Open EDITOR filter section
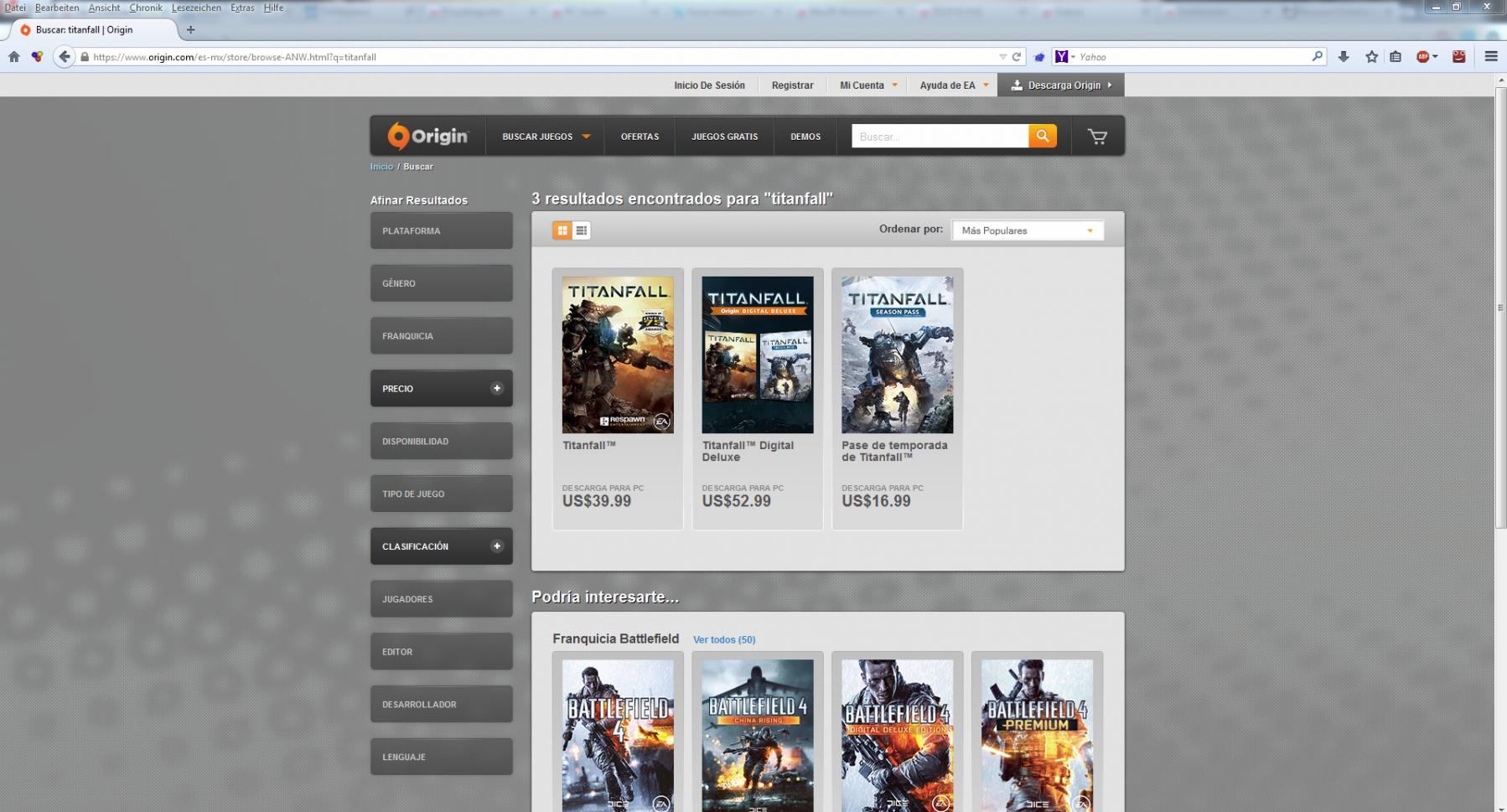Screen dimensions: 1507x812 [x=442, y=651]
